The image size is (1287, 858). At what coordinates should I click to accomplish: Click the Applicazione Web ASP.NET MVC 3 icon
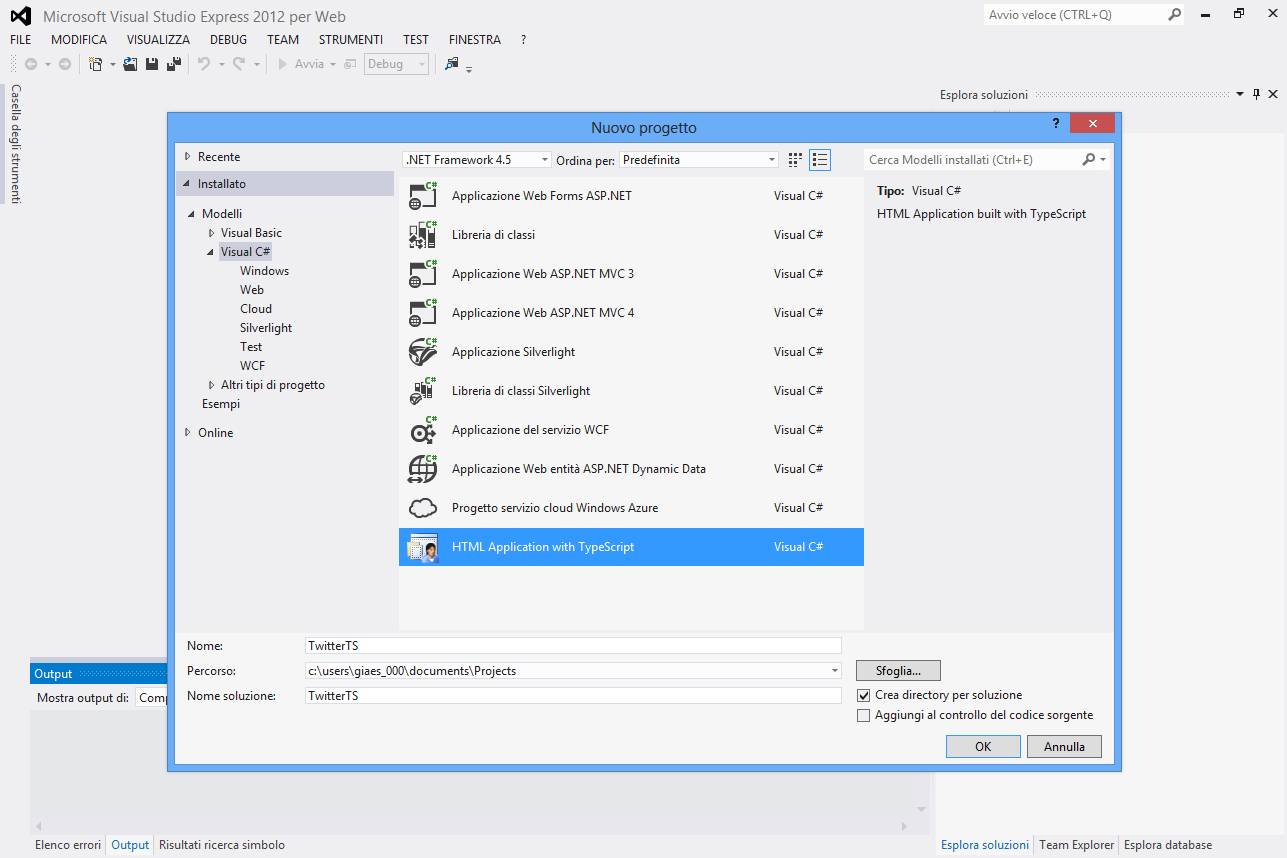(423, 274)
